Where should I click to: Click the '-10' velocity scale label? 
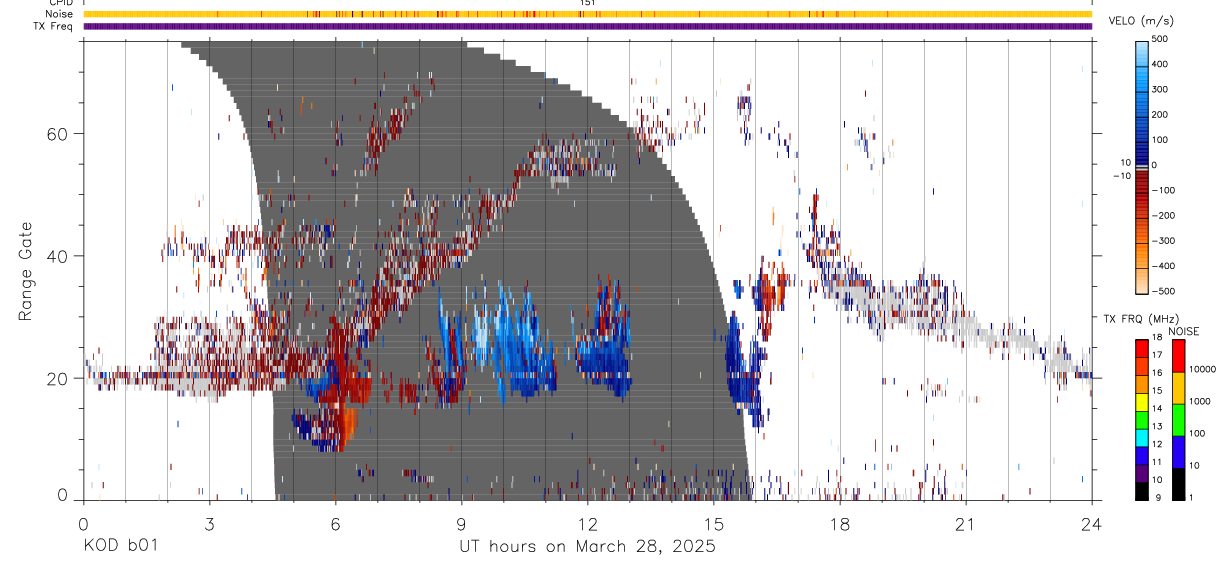(1120, 176)
